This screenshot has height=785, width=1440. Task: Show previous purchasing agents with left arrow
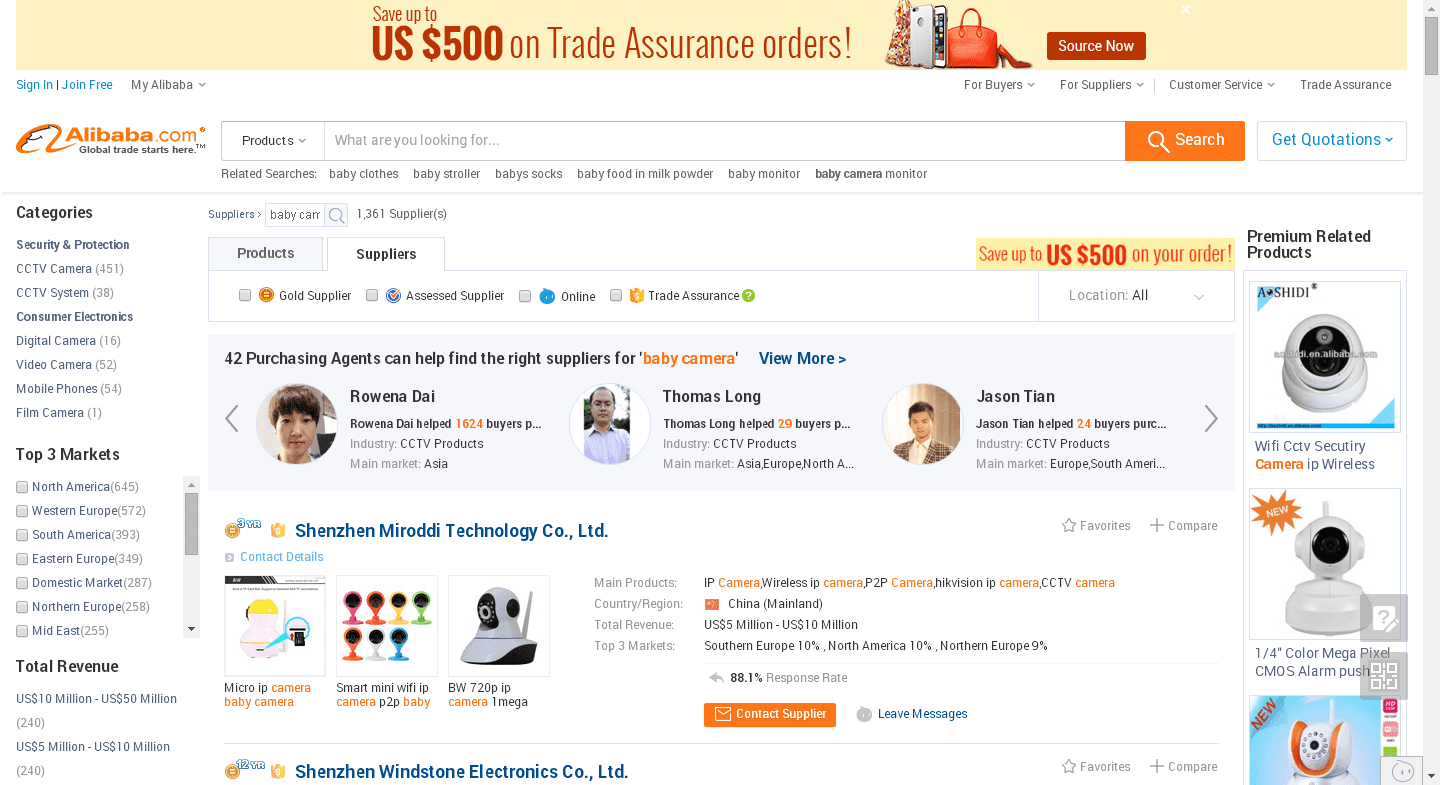[232, 419]
